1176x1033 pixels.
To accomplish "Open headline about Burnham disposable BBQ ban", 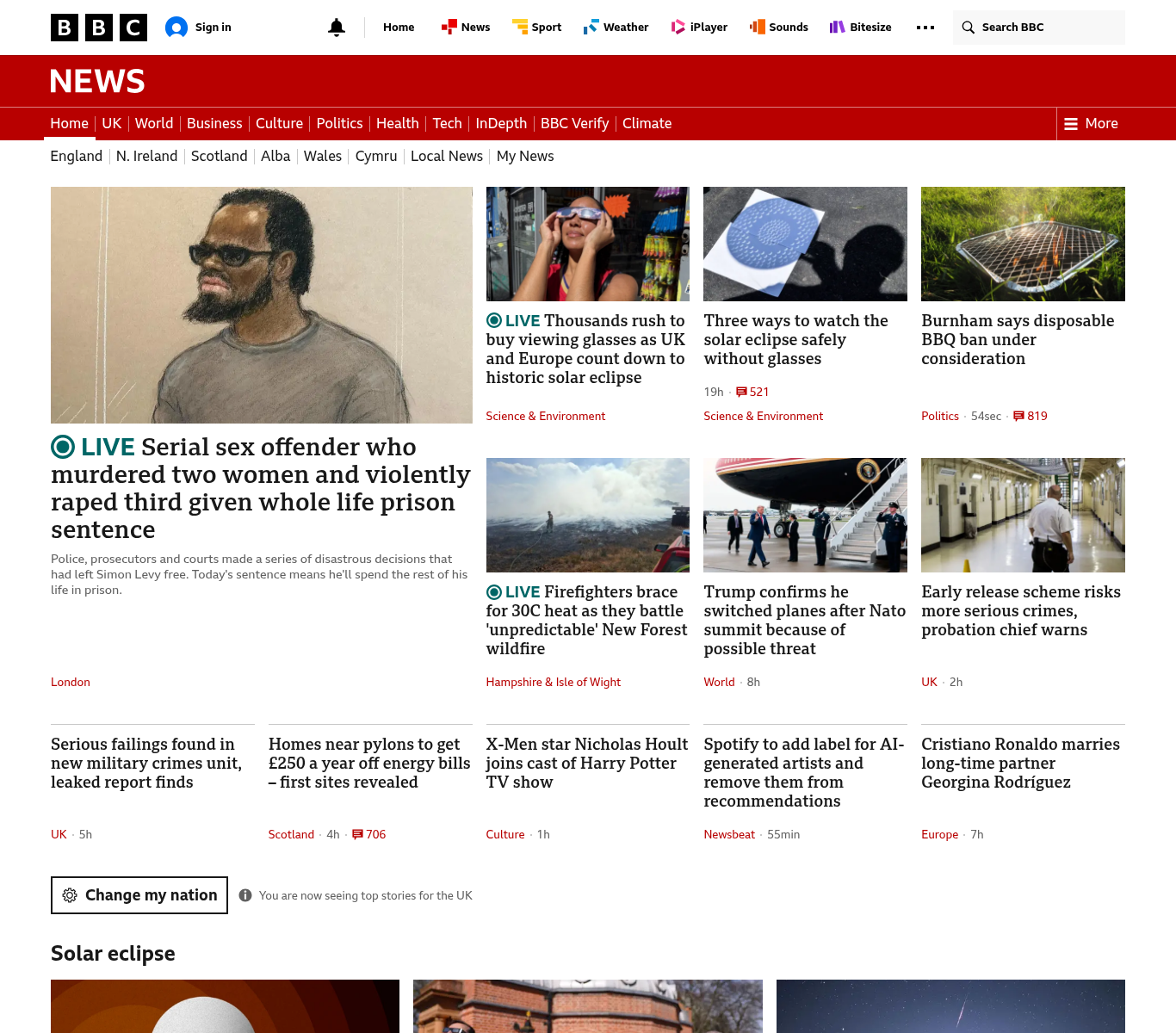I will pyautogui.click(x=1018, y=339).
